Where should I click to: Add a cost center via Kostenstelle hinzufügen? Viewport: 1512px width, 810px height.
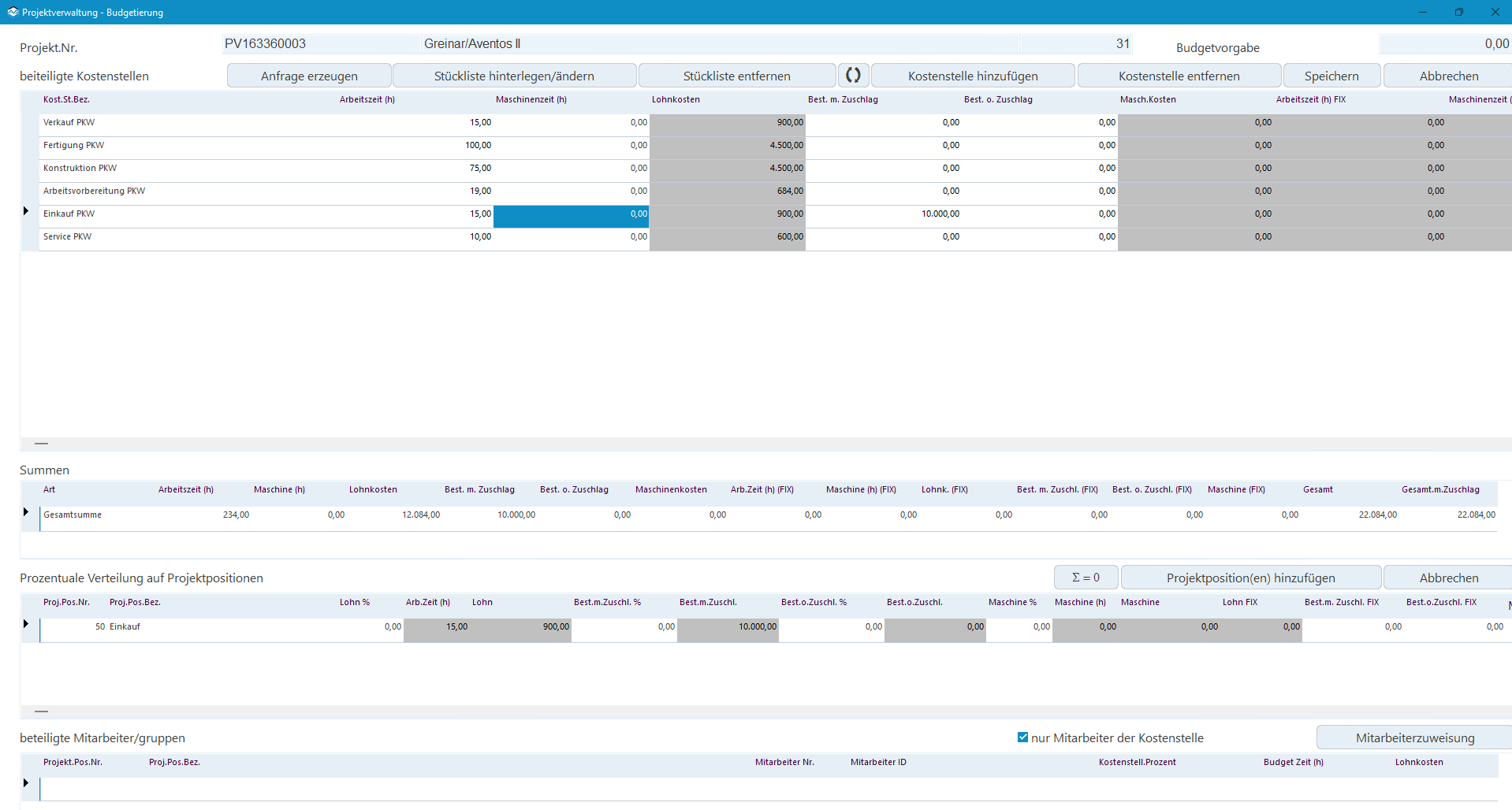(x=972, y=76)
